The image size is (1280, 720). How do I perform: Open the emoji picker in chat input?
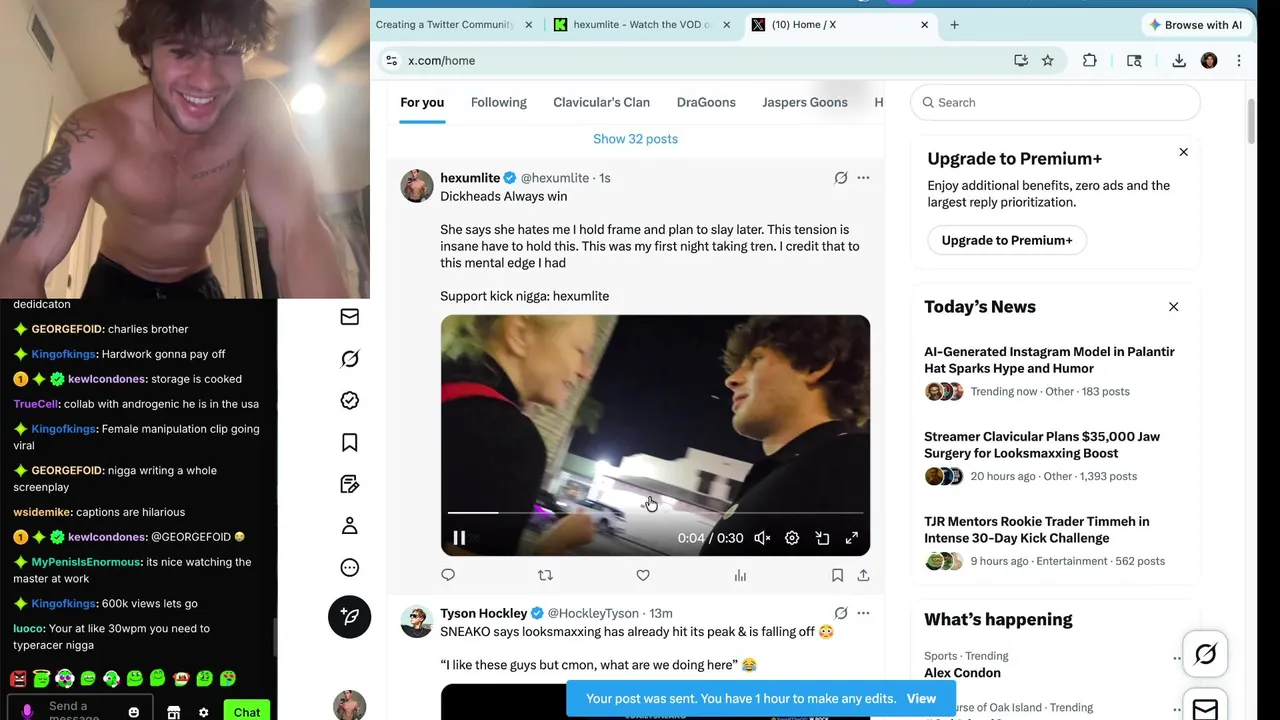point(134,712)
